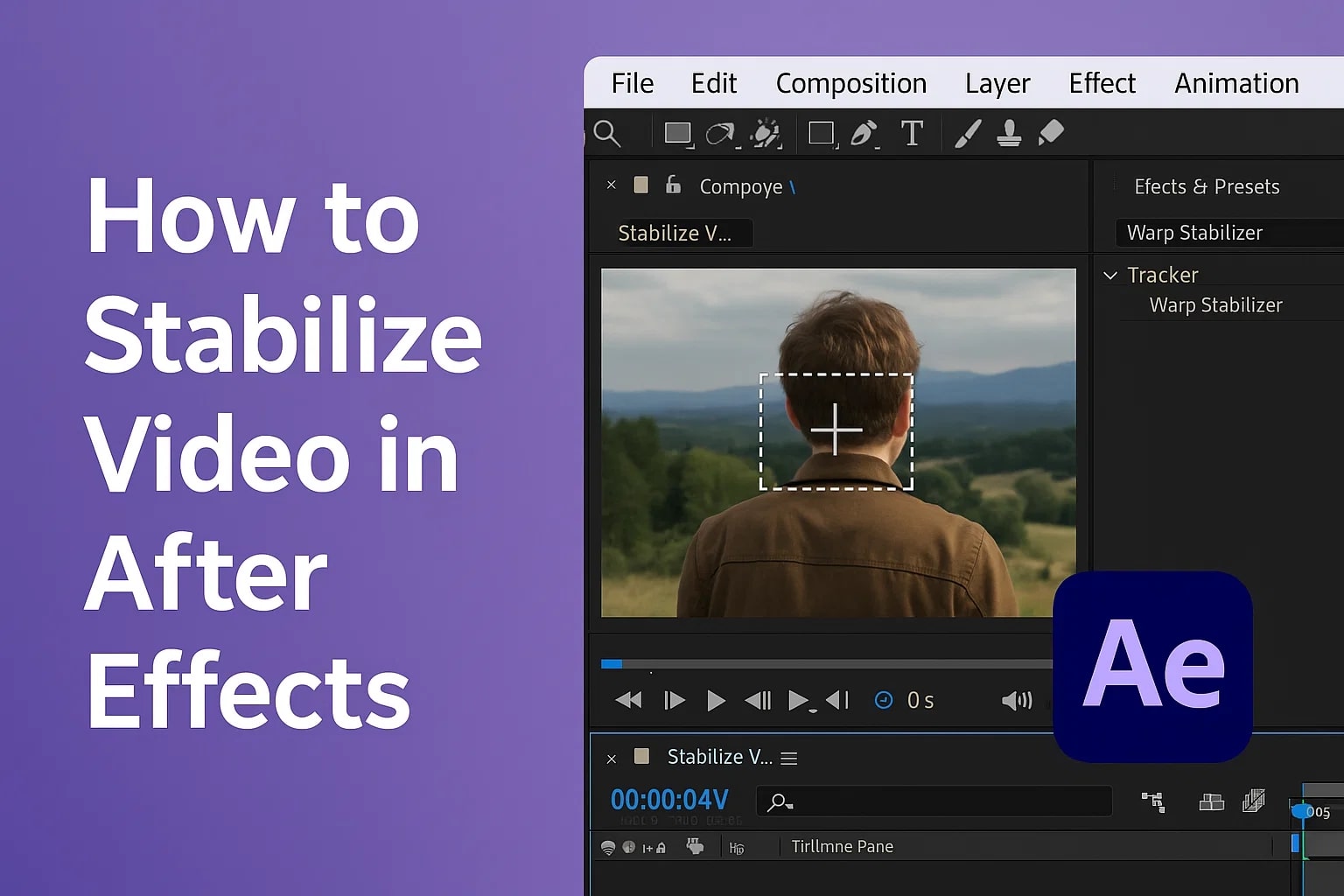The width and height of the screenshot is (1344, 896).
Task: Open the timeline search field magnifier
Action: (x=777, y=801)
